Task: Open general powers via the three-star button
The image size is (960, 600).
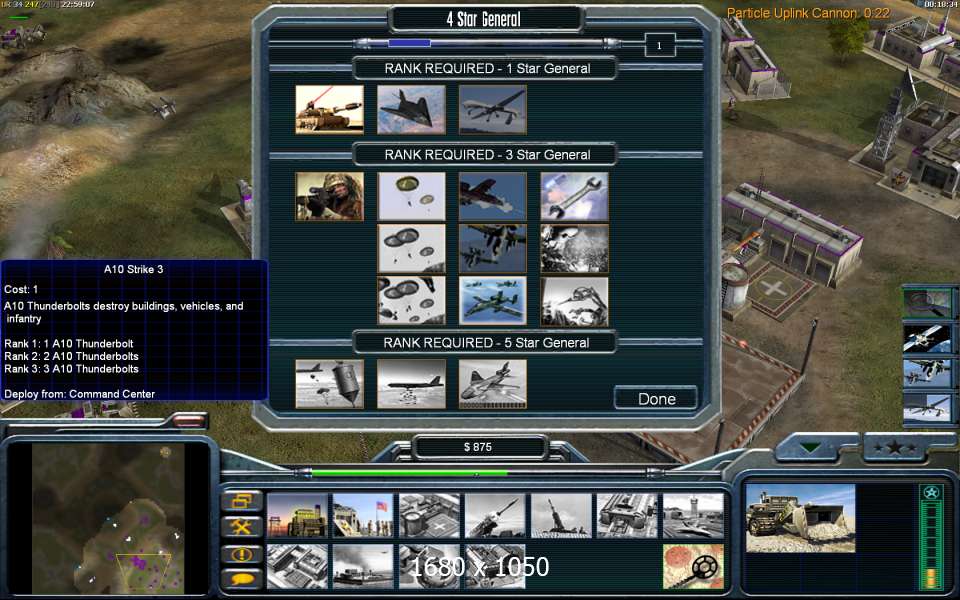Action: click(894, 448)
